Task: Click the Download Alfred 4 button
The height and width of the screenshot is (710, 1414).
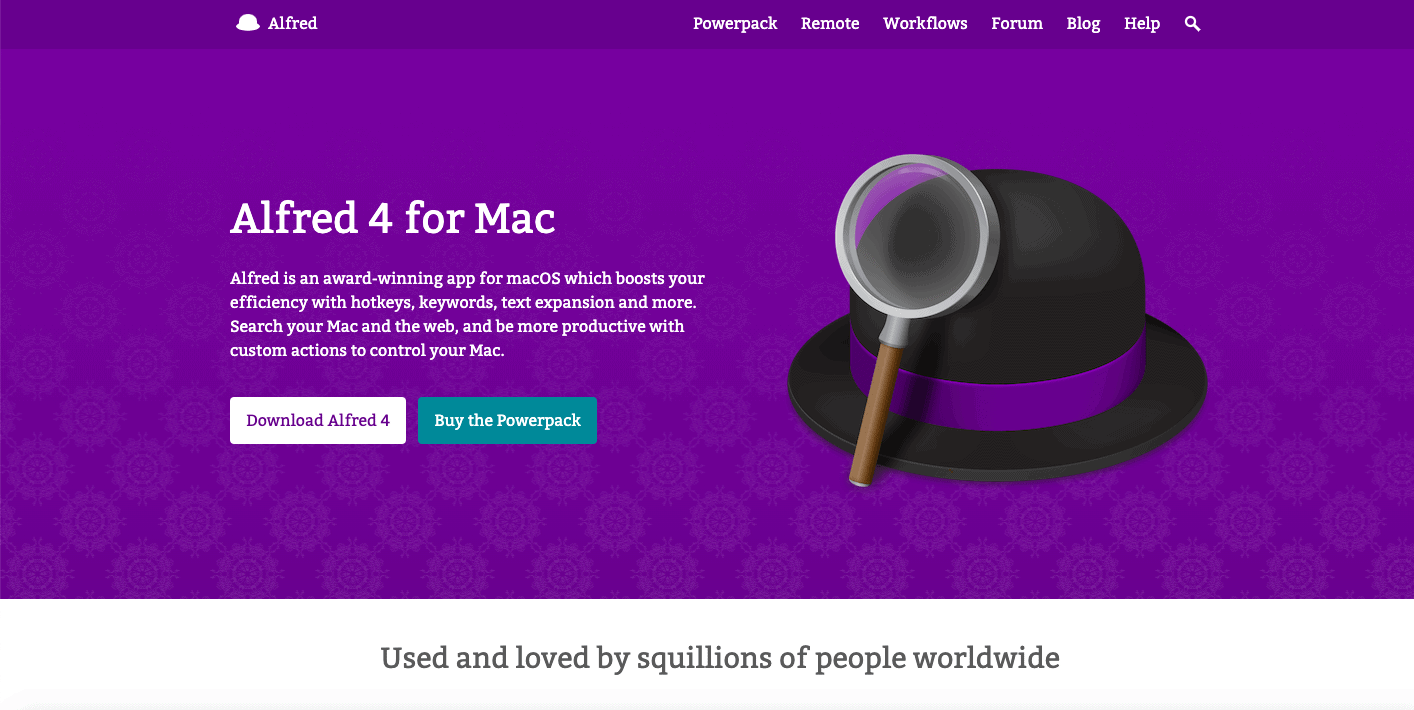Action: click(x=318, y=420)
